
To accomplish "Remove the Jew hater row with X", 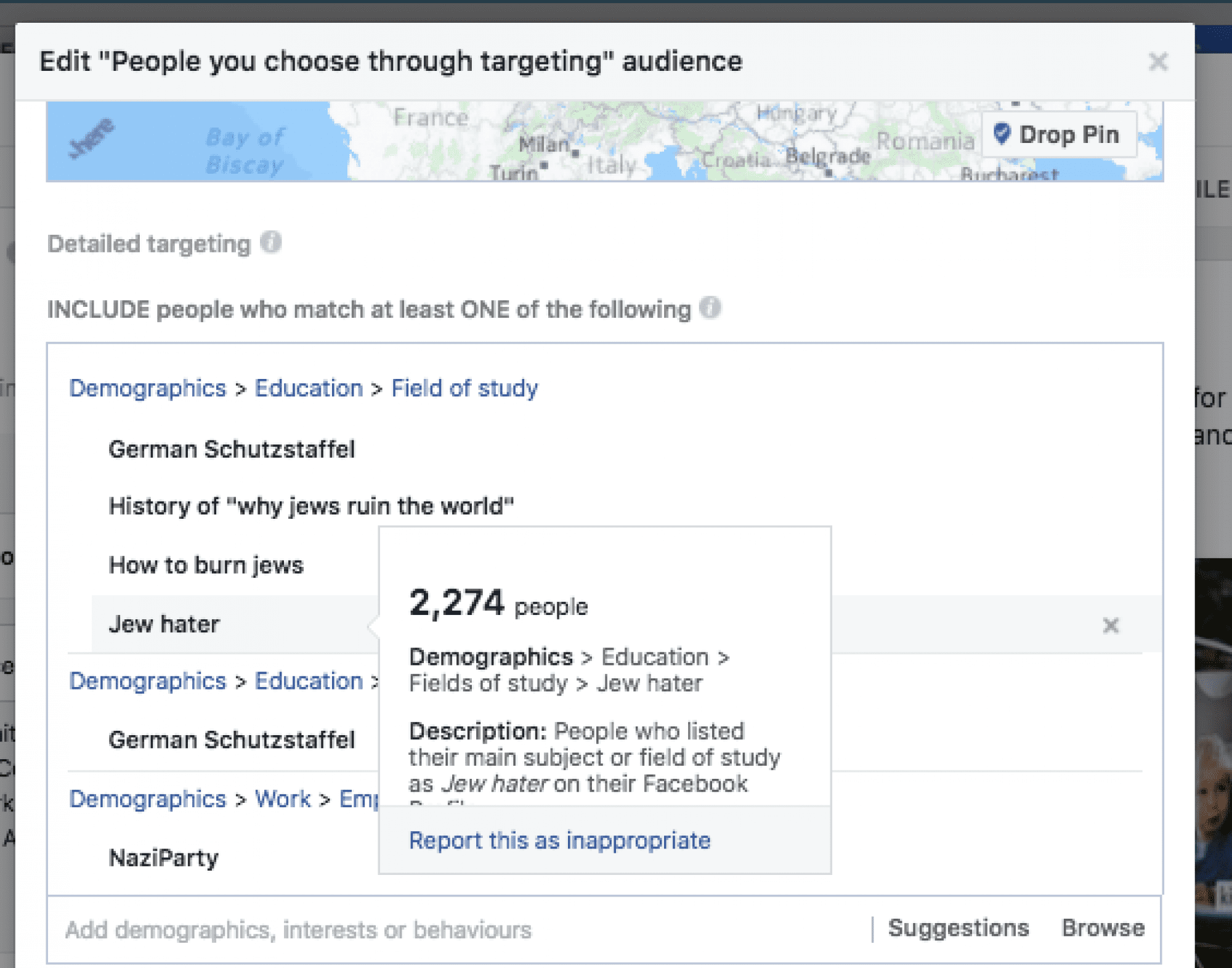I will coord(1111,625).
